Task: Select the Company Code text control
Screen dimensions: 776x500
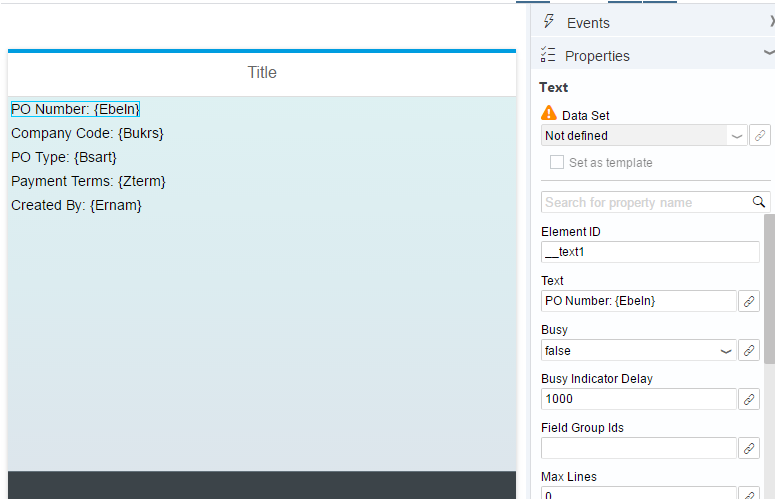Action: pos(87,133)
